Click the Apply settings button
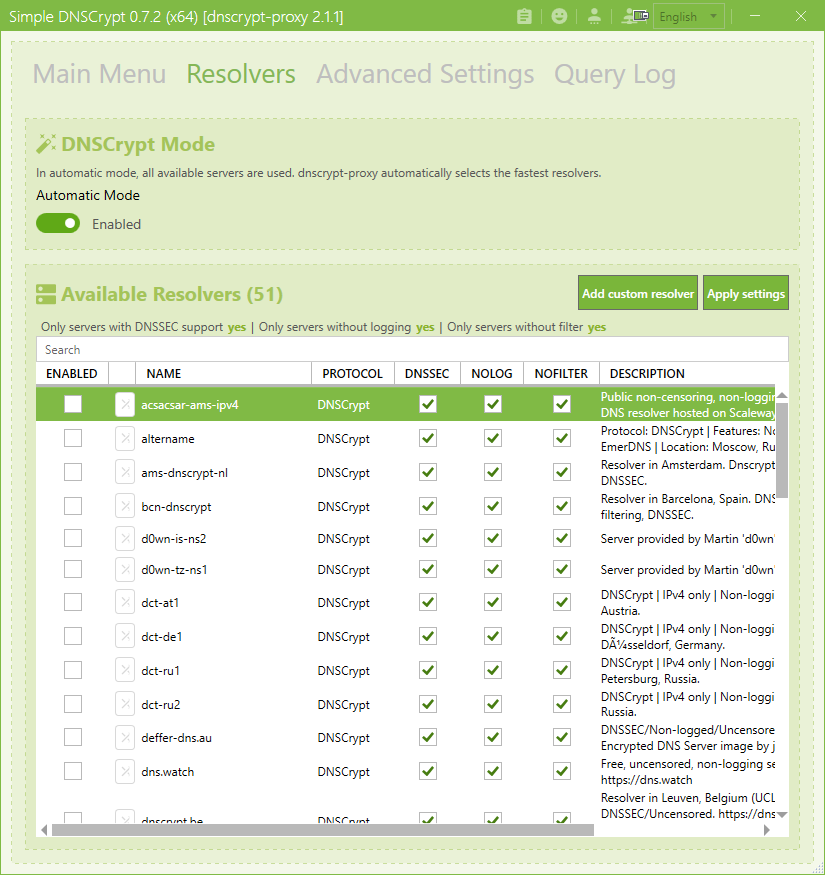This screenshot has width=825, height=875. point(746,293)
